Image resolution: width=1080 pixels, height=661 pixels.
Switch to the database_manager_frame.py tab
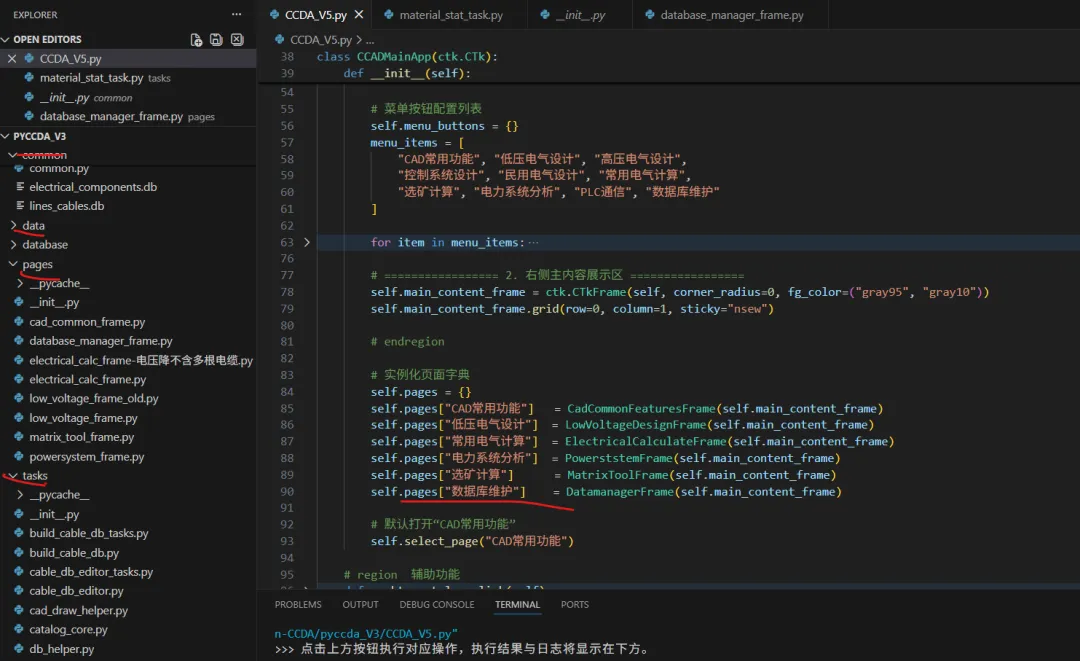pos(730,14)
